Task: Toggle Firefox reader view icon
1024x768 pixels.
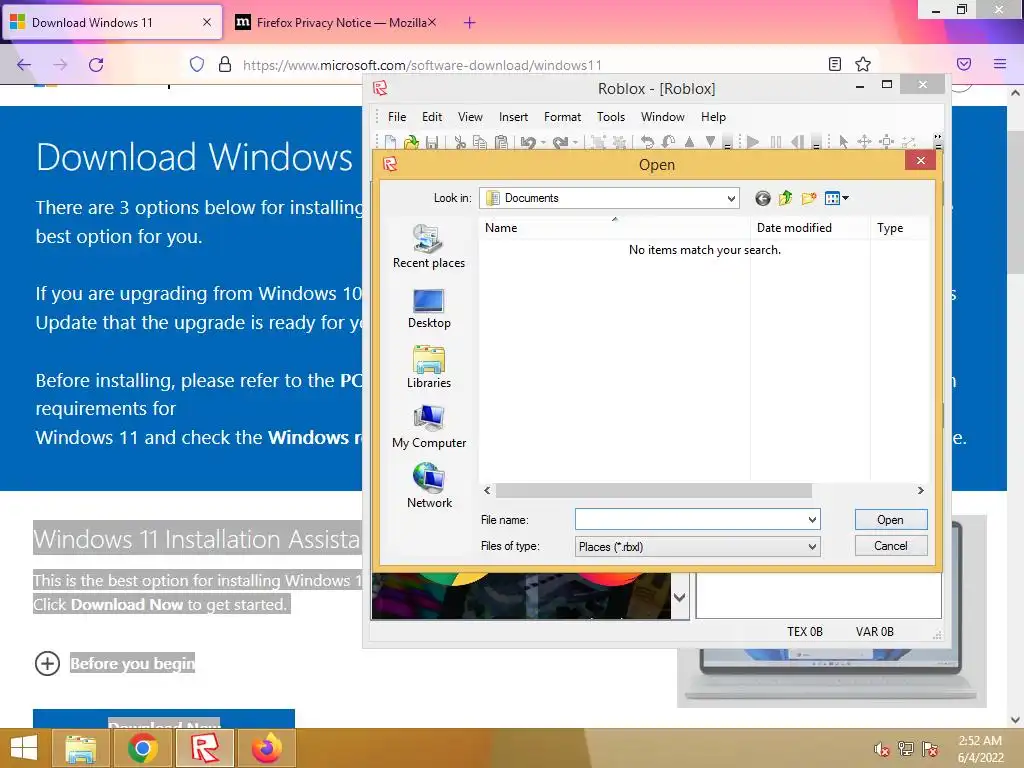Action: coord(835,64)
